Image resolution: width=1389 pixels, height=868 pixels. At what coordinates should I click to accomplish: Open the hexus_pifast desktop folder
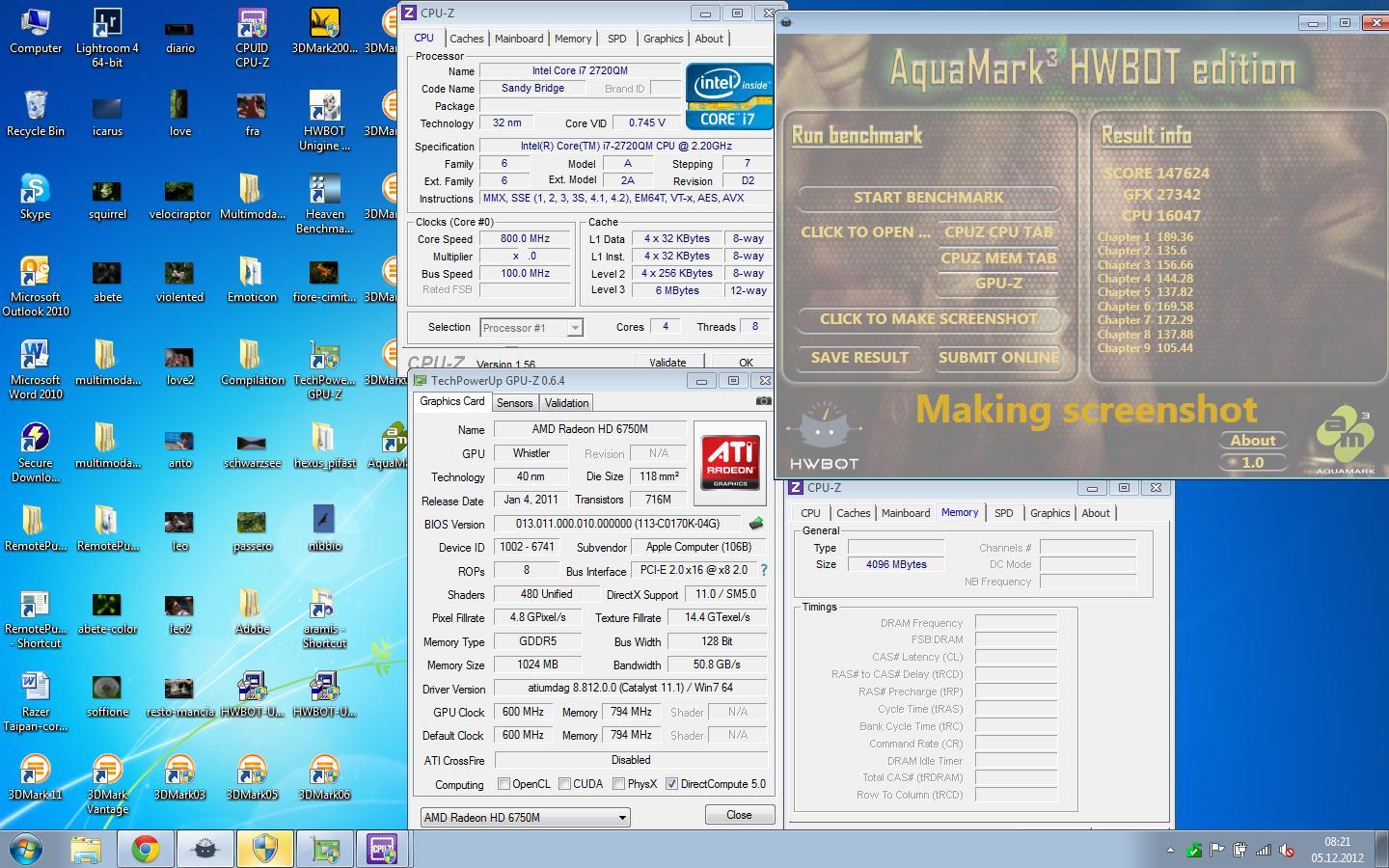[324, 446]
